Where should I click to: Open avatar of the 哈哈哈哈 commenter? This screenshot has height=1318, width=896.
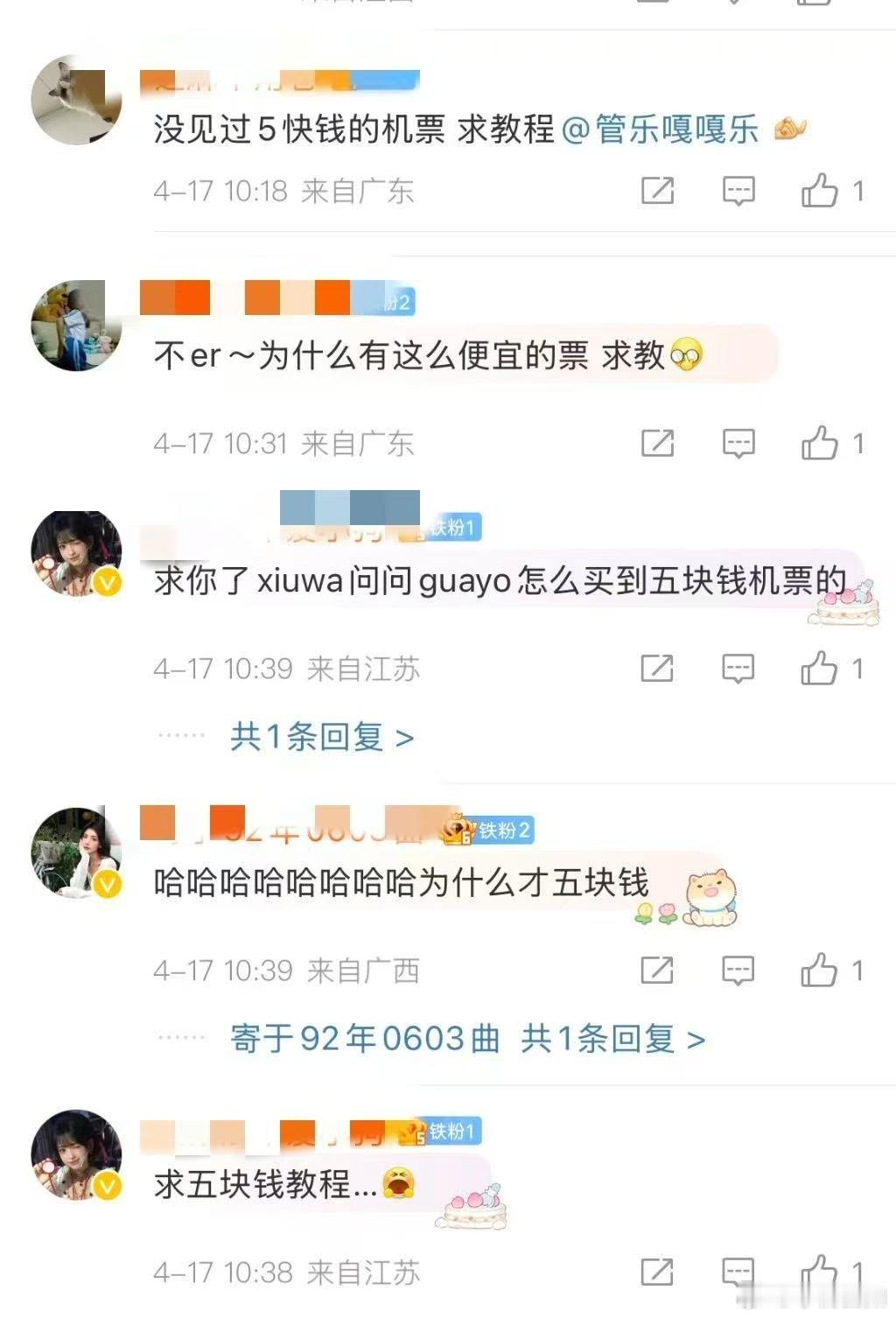[x=76, y=852]
